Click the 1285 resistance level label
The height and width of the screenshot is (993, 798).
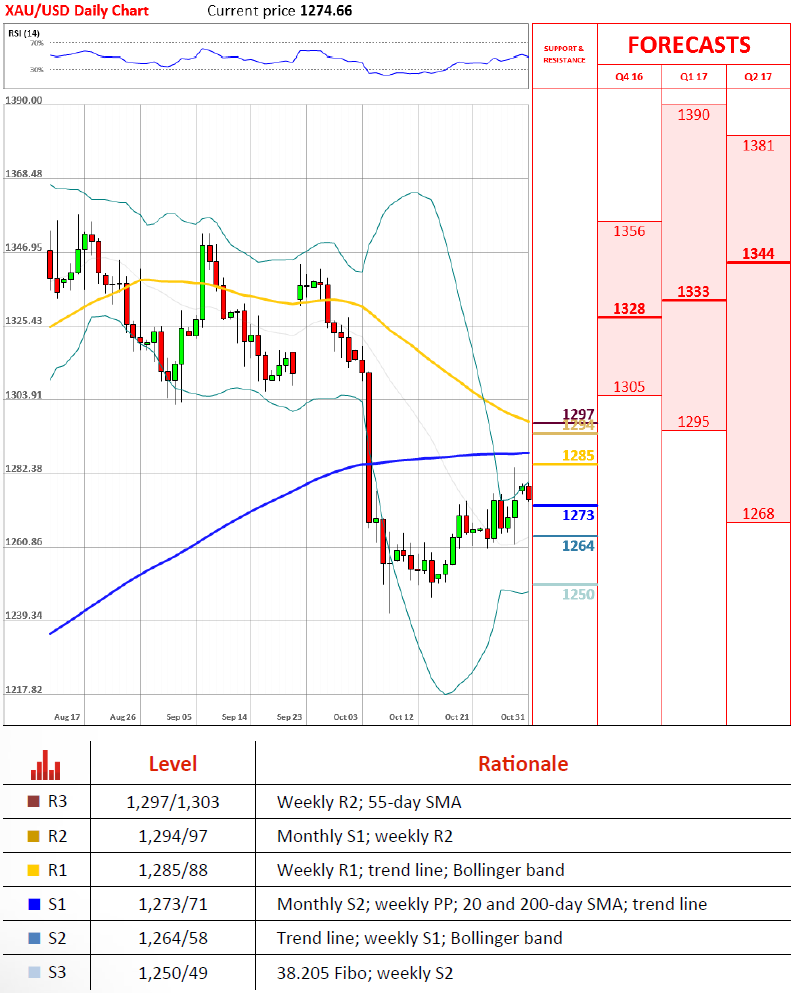578,456
